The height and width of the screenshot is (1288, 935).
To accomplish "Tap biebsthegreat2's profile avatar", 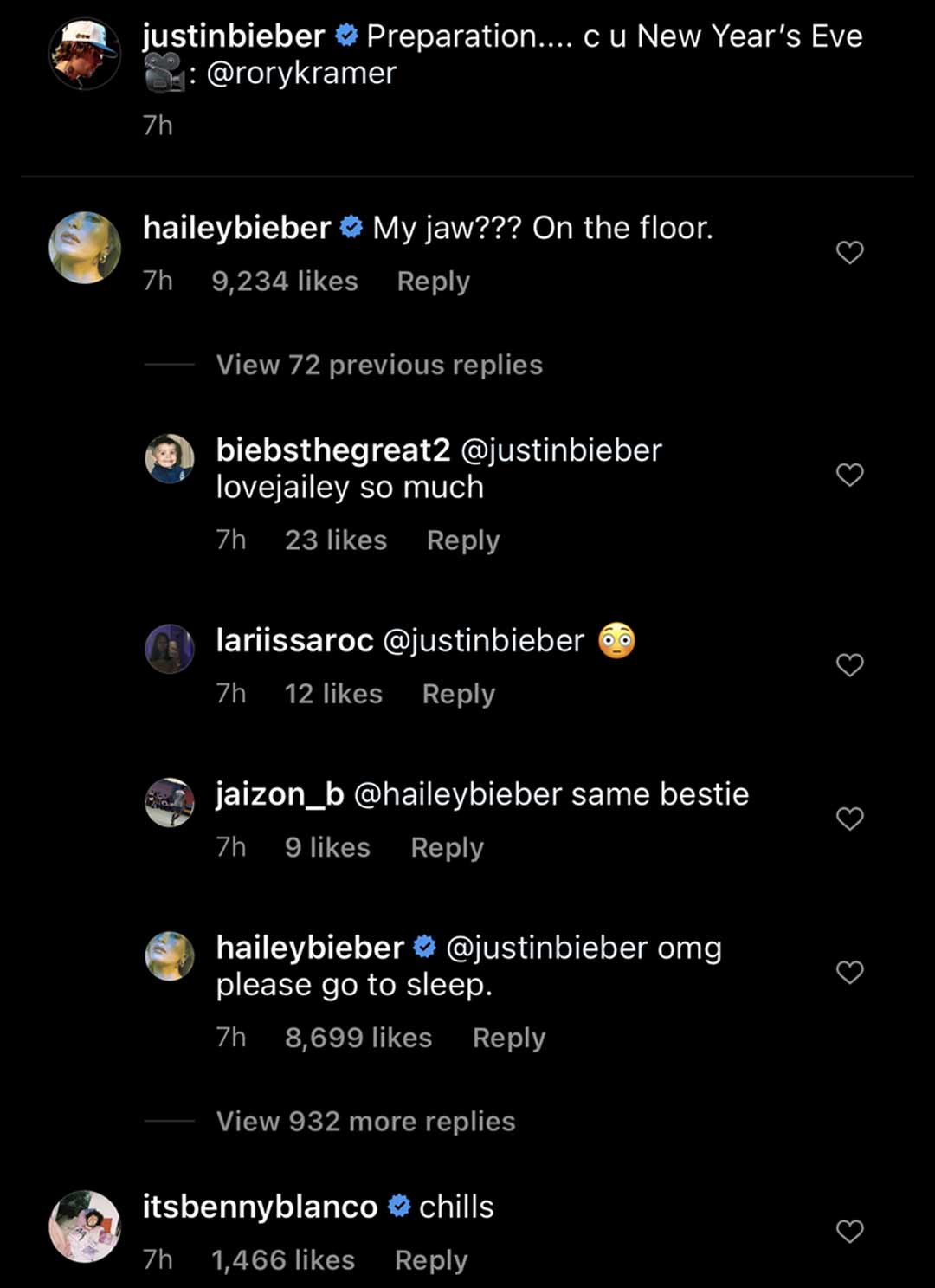I will [170, 458].
